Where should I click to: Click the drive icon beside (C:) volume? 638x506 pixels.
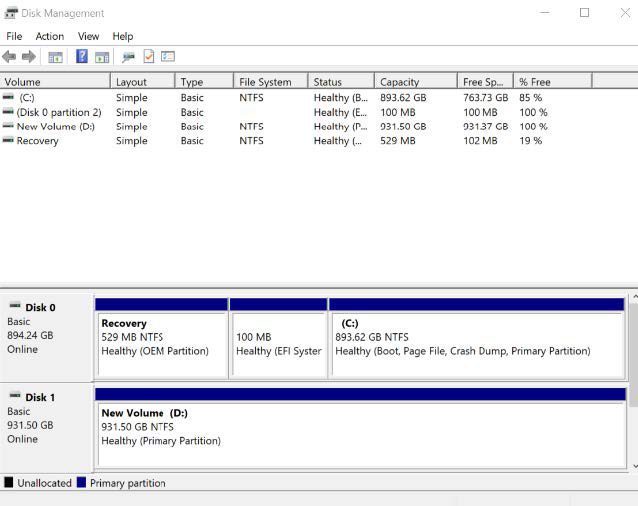pyautogui.click(x=8, y=97)
